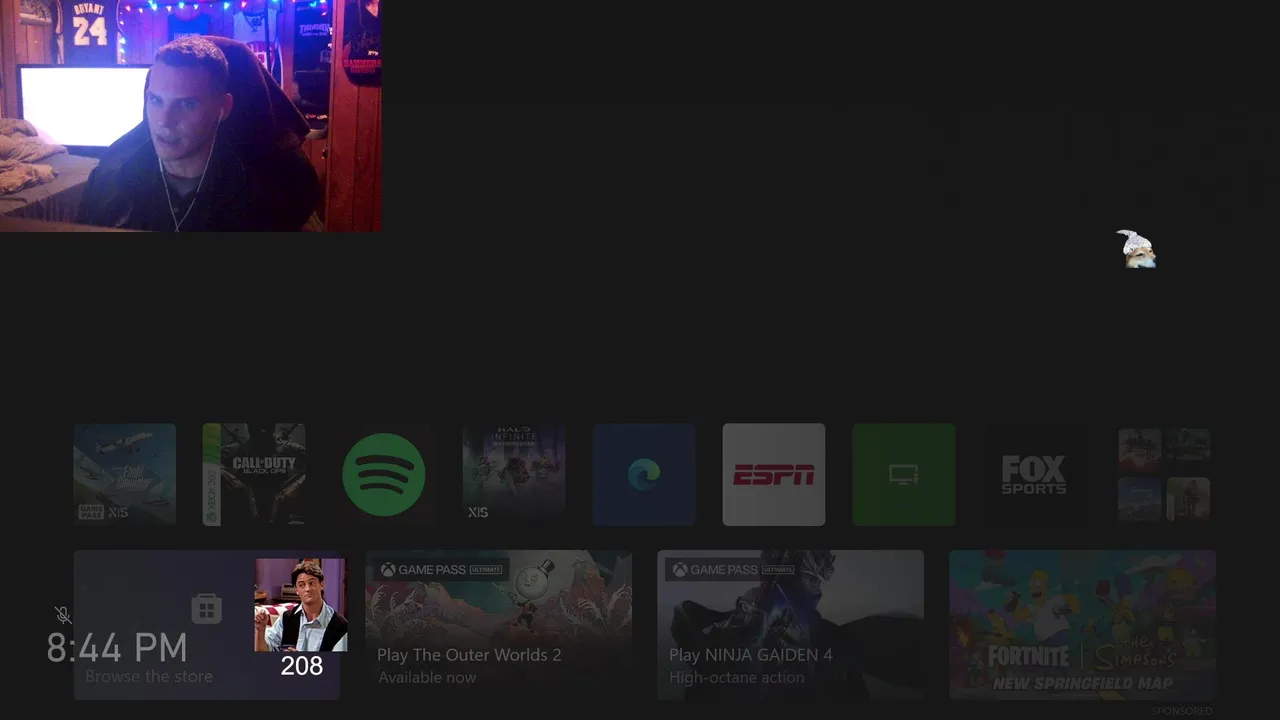Click the '8:44 PM' clock

[117, 648]
